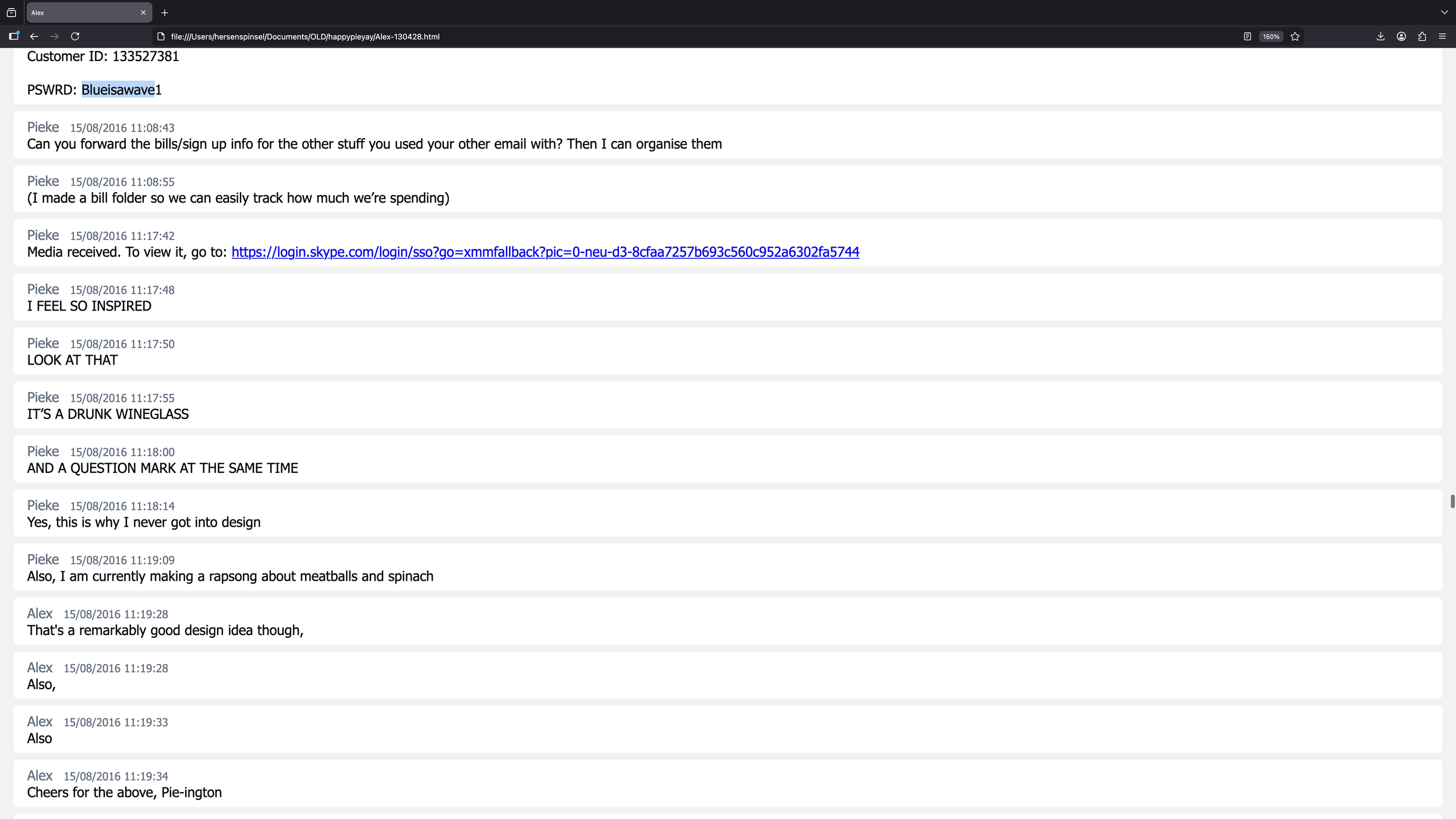Click the vertical scrollbar thumb
The height and width of the screenshot is (819, 1456).
pos(1452,501)
